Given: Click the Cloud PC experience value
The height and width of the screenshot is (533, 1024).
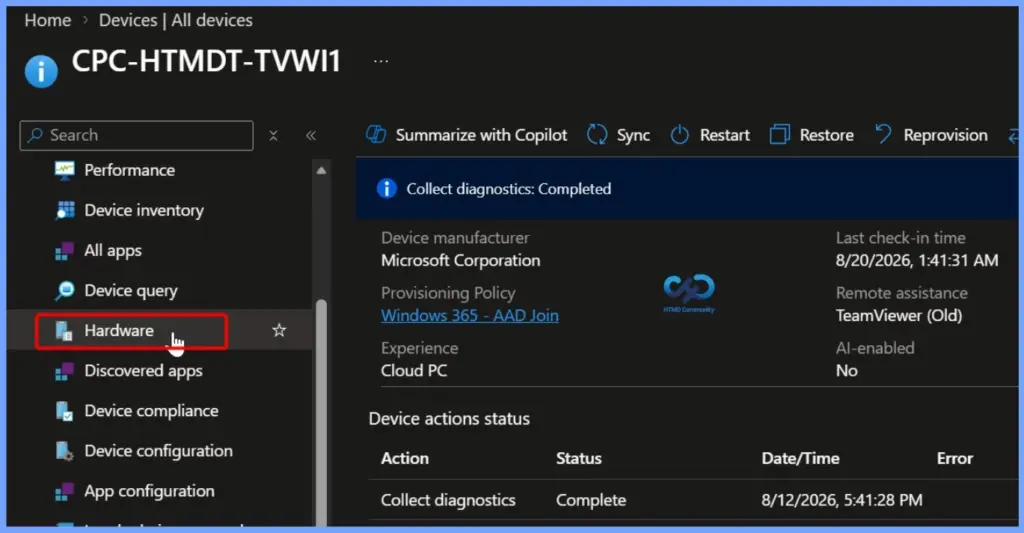Looking at the screenshot, I should coord(414,370).
